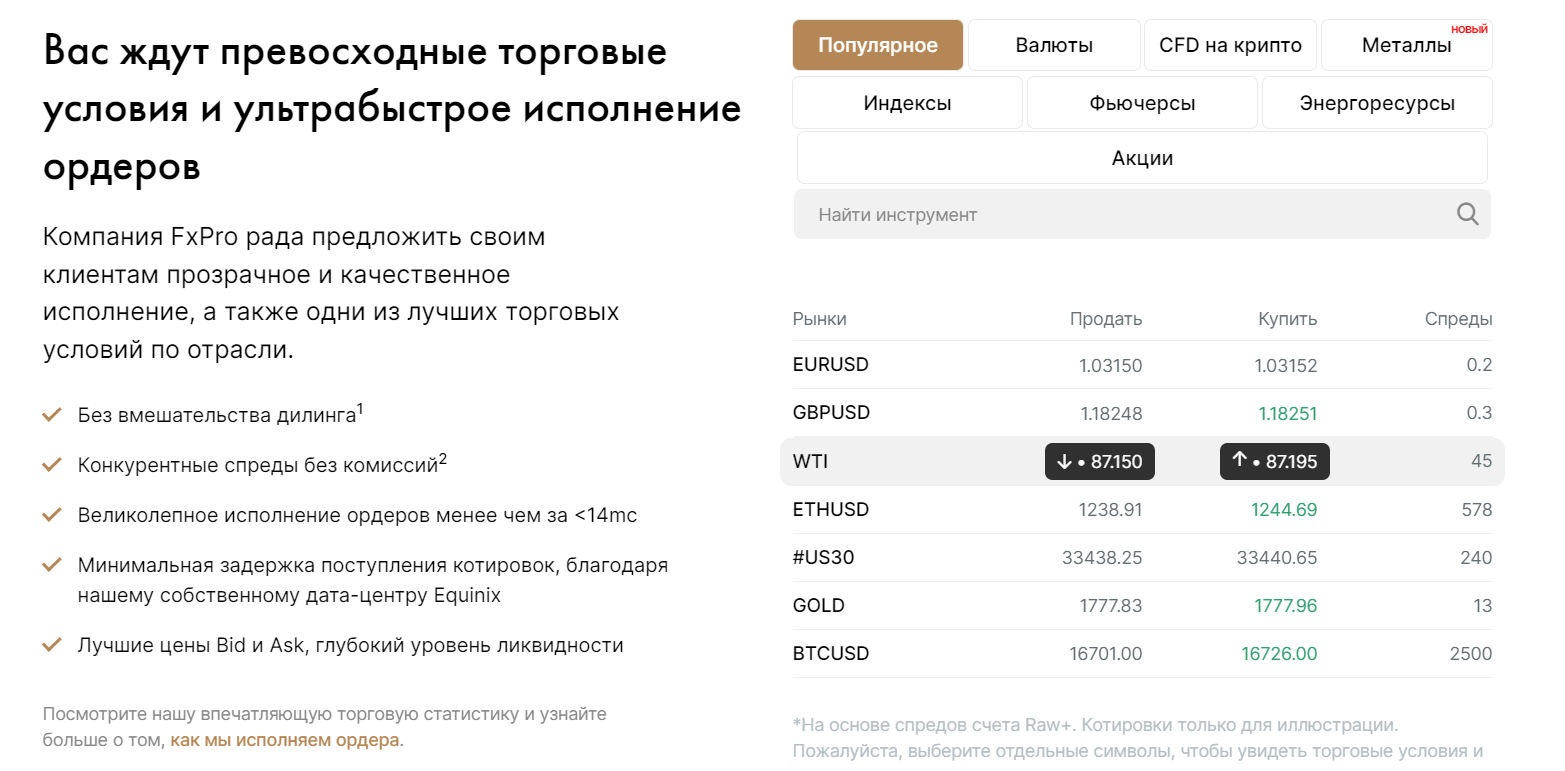This screenshot has width=1565, height=771.
Task: Click the ETHUSD spread value 578
Action: (1476, 510)
